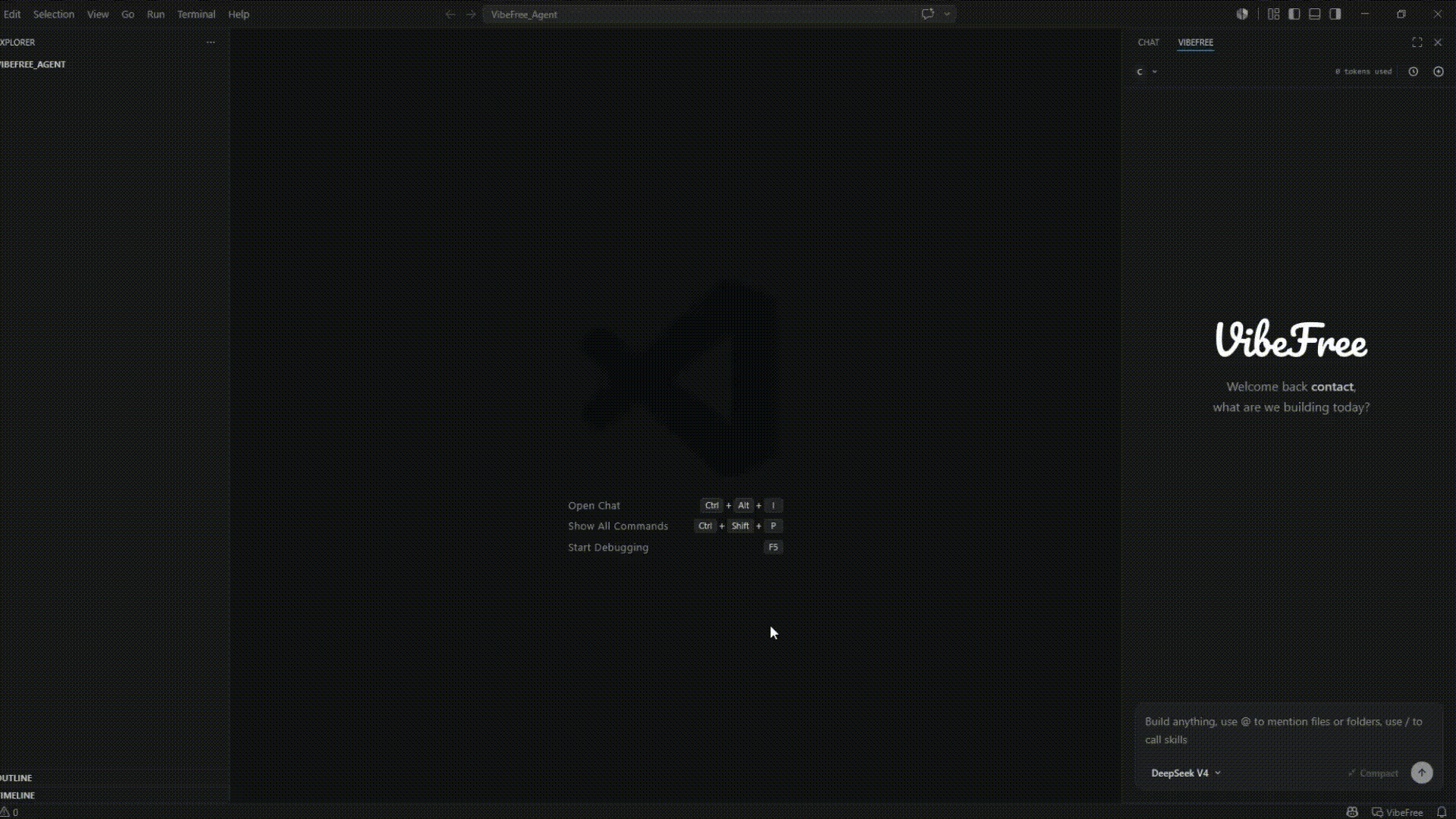Open the 'C' workspace dropdown
1456x819 pixels.
click(1147, 71)
